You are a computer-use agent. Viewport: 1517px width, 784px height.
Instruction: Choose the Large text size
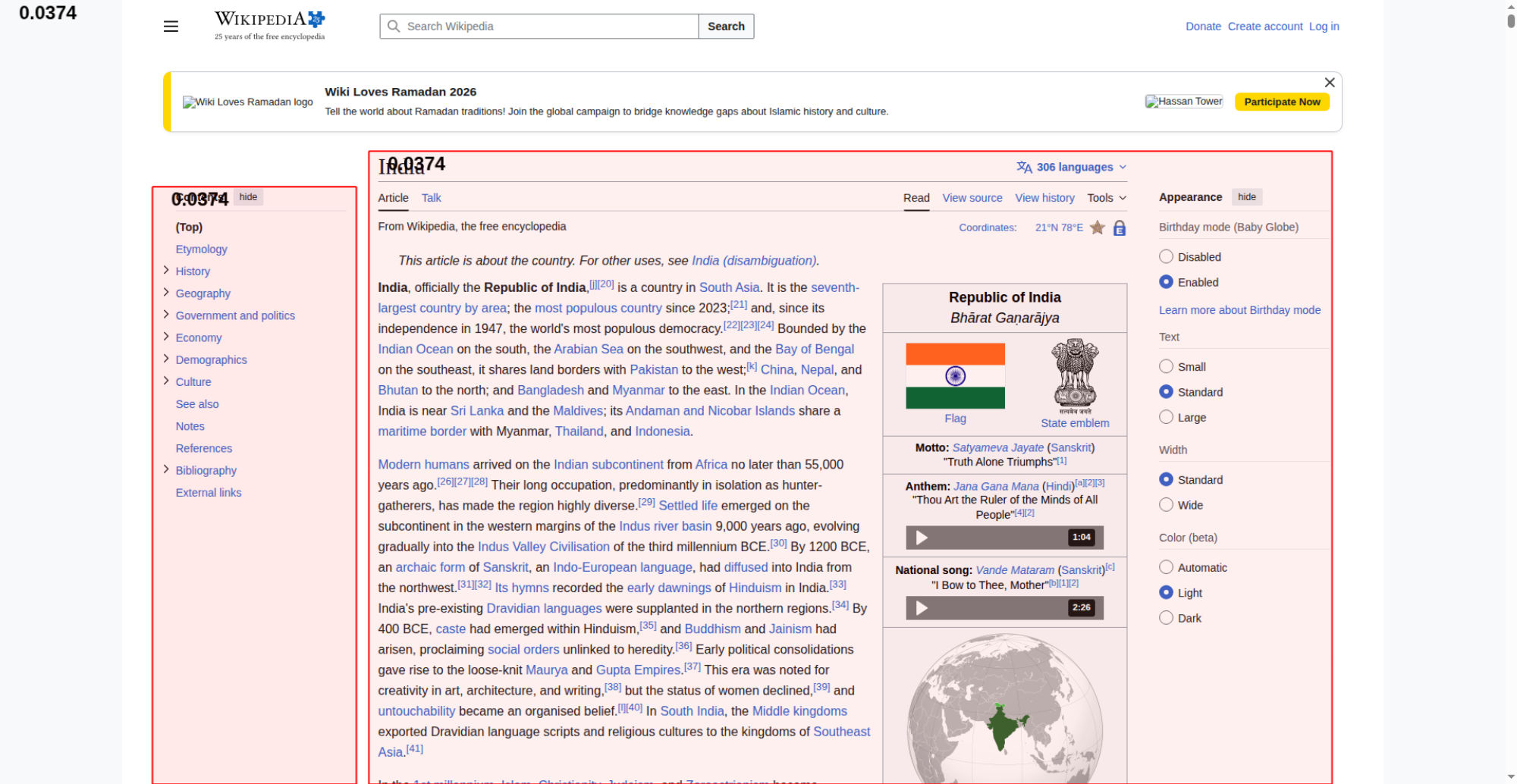click(1166, 417)
